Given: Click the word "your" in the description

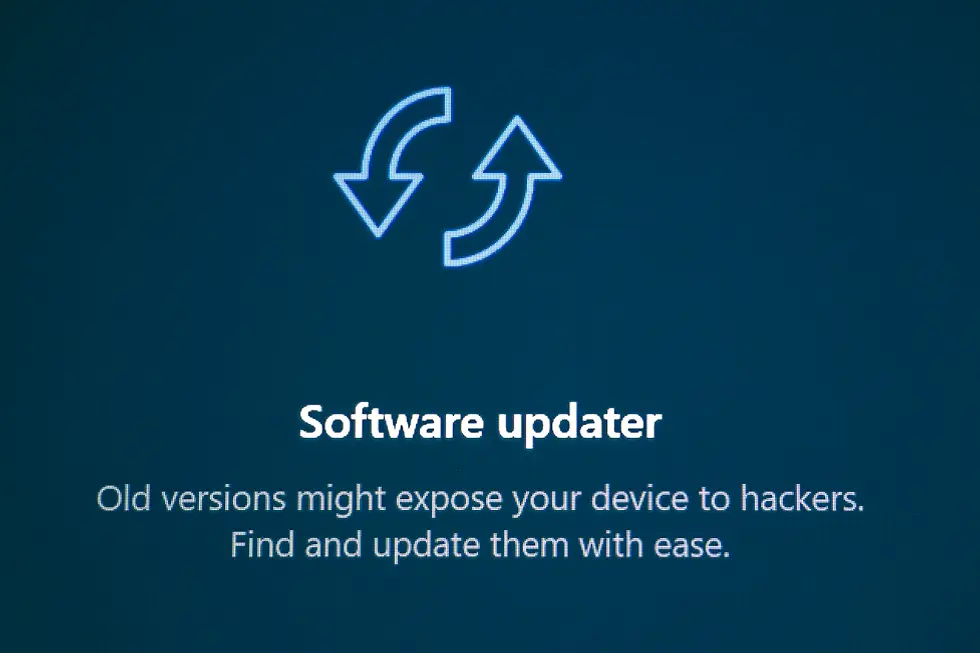Looking at the screenshot, I should [x=547, y=502].
